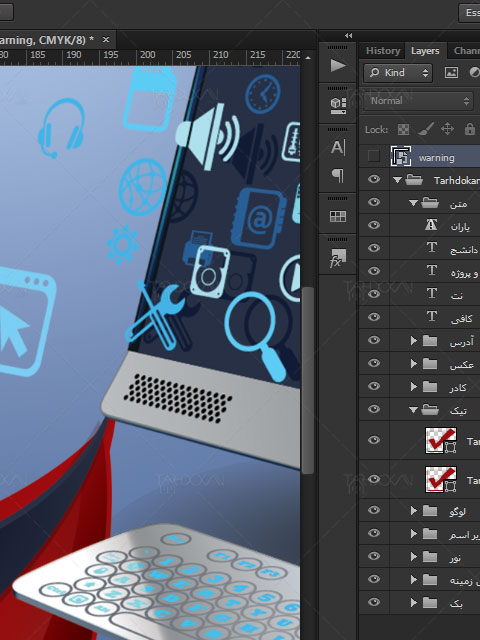Select the first red checkmark layer thumbnail

[x=440, y=440]
